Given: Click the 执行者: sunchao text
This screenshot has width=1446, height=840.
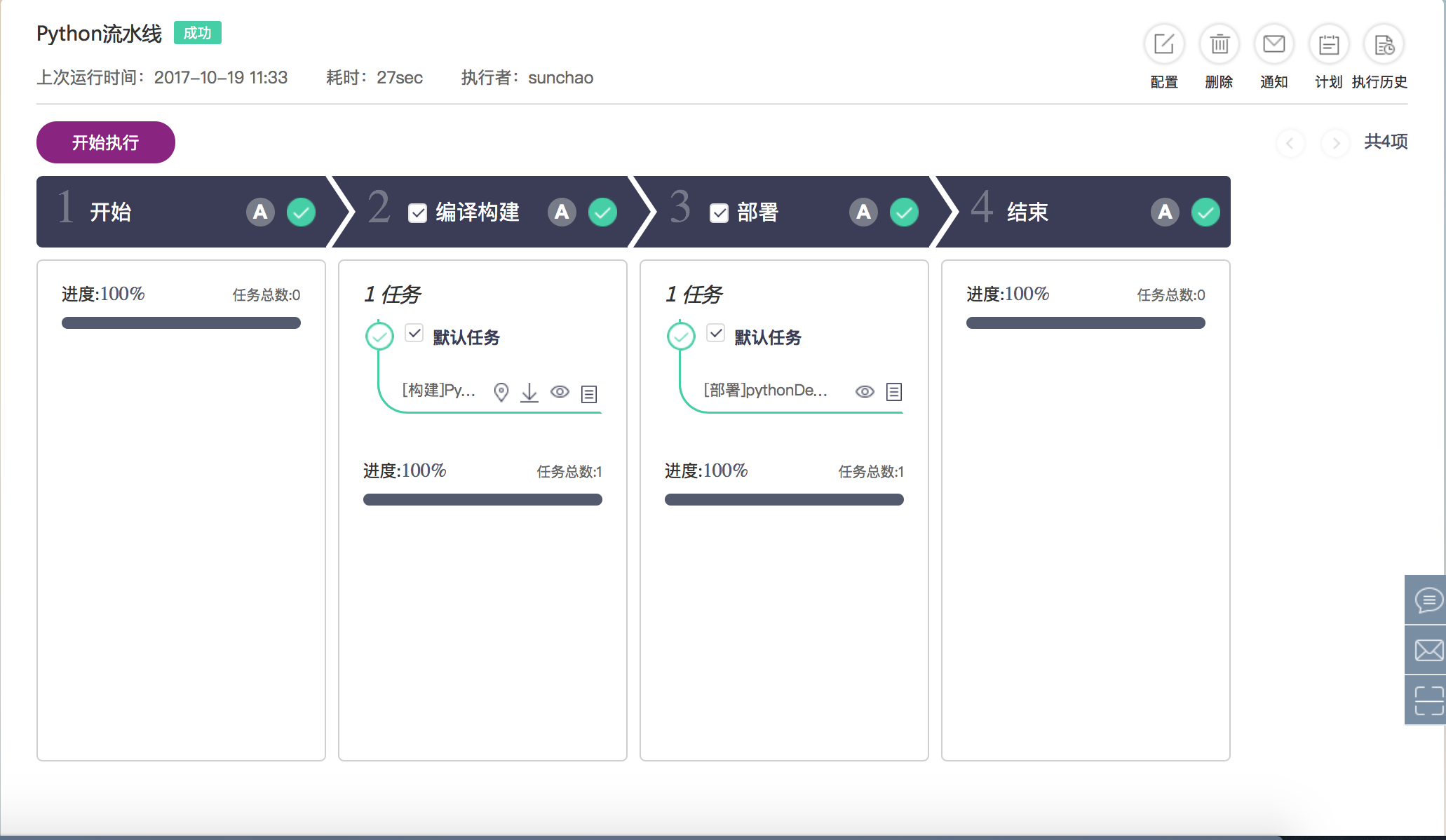Looking at the screenshot, I should (527, 78).
